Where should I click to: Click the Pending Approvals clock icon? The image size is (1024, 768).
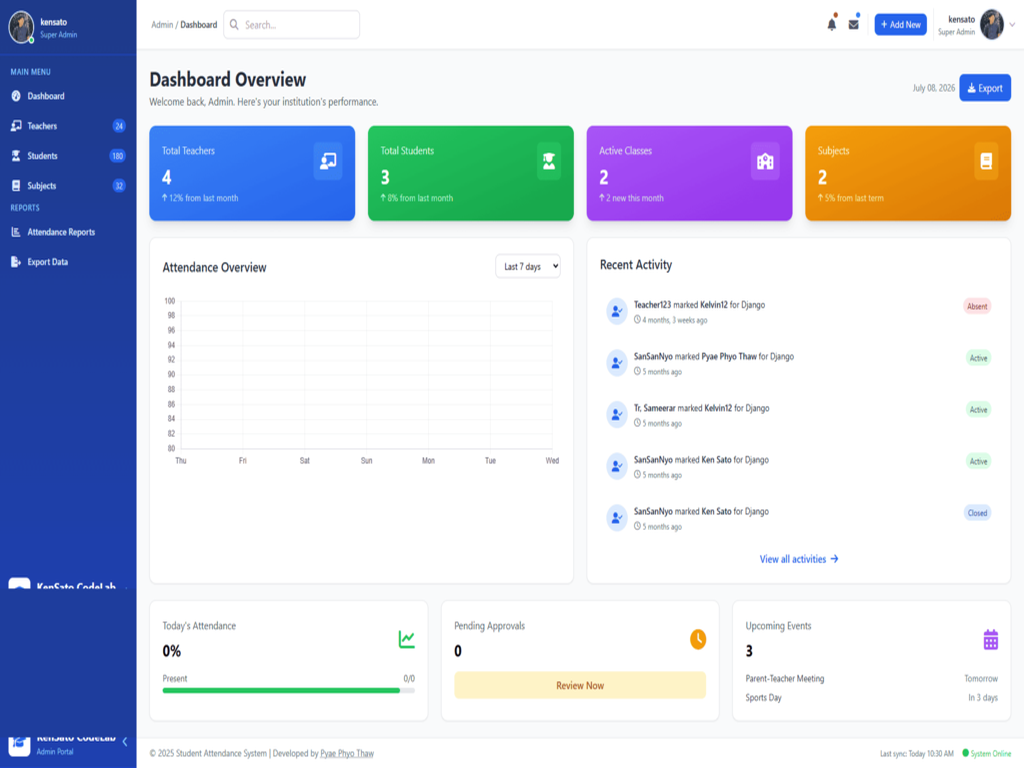[x=698, y=639]
